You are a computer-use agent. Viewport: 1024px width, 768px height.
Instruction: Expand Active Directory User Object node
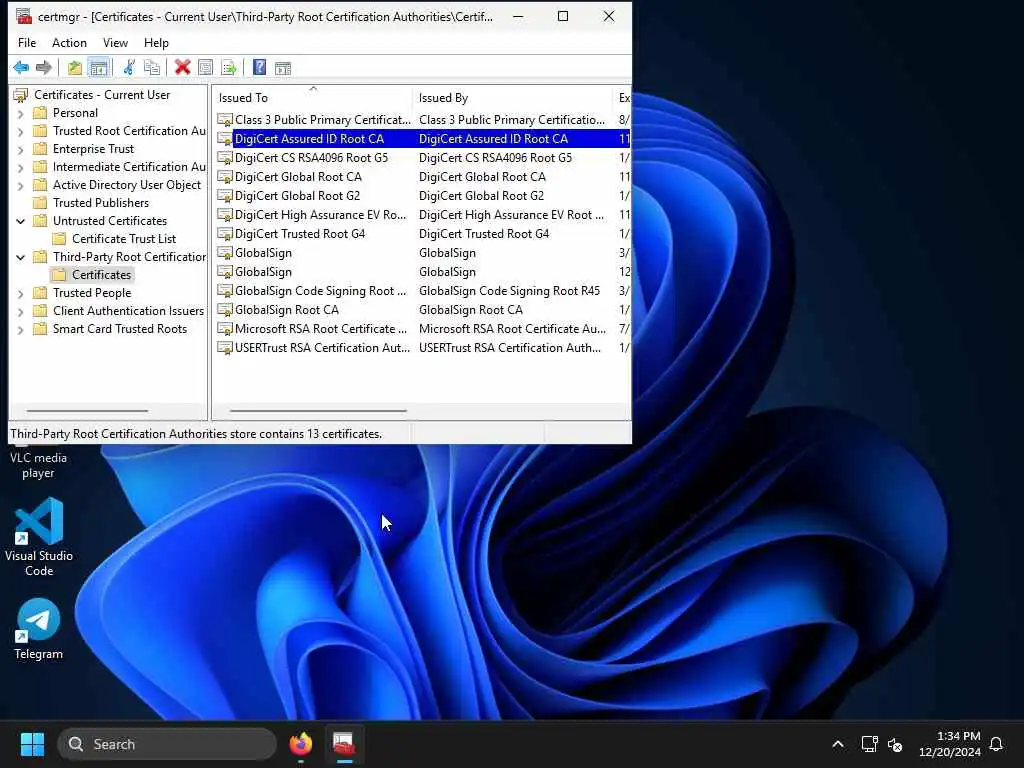(x=20, y=185)
